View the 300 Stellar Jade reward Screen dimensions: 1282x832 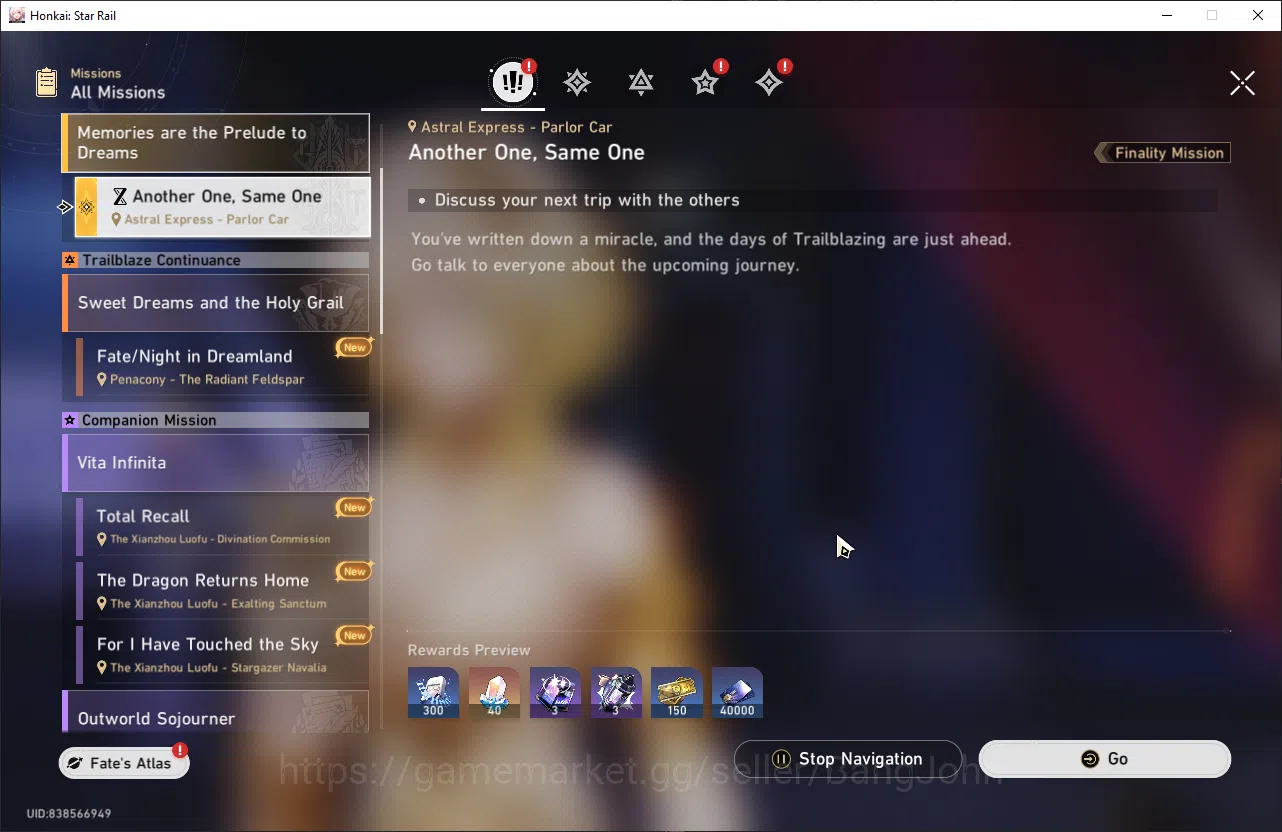point(433,693)
